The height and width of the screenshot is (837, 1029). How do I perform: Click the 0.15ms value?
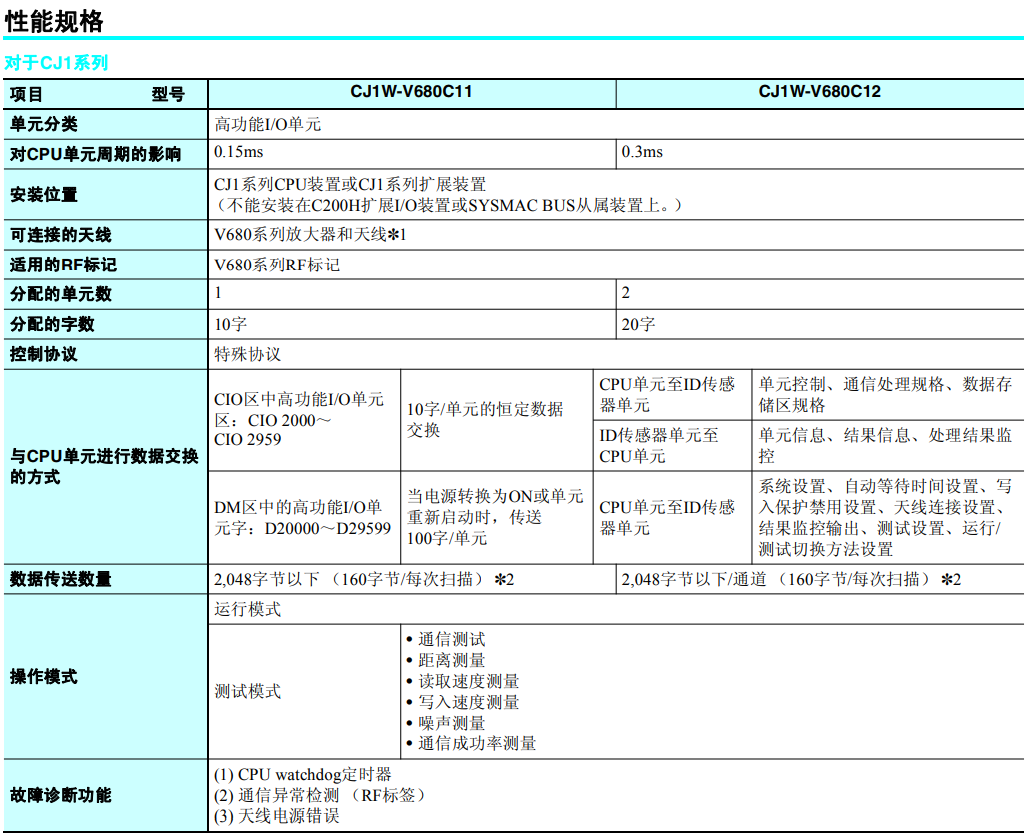tap(239, 152)
